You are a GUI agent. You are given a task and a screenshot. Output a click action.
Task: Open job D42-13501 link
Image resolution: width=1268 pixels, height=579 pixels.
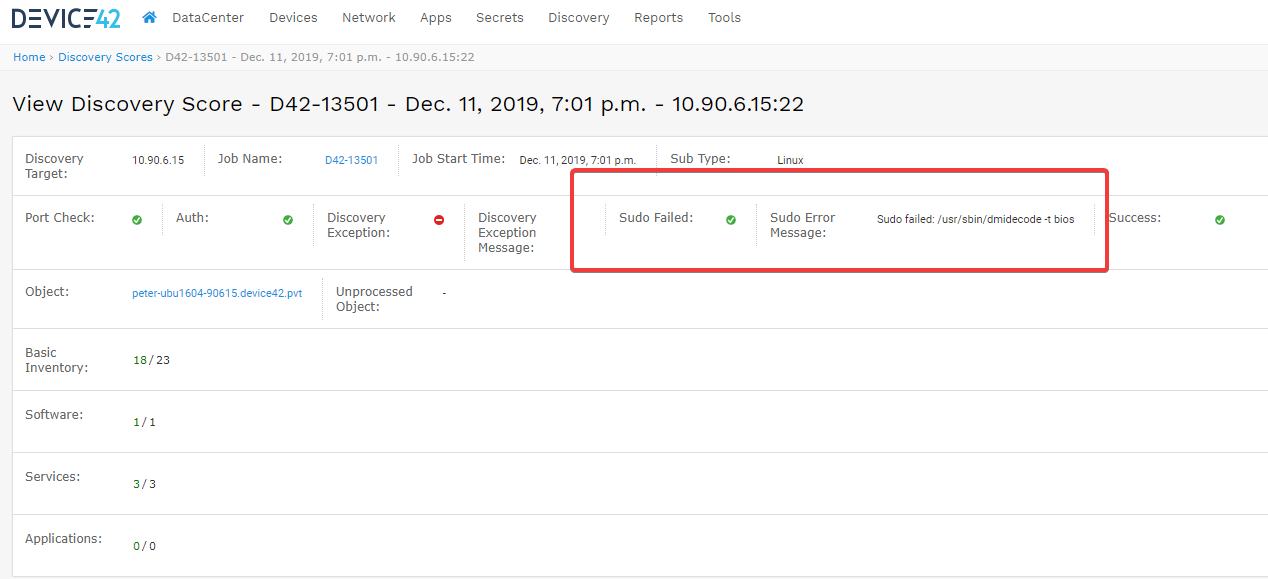352,160
